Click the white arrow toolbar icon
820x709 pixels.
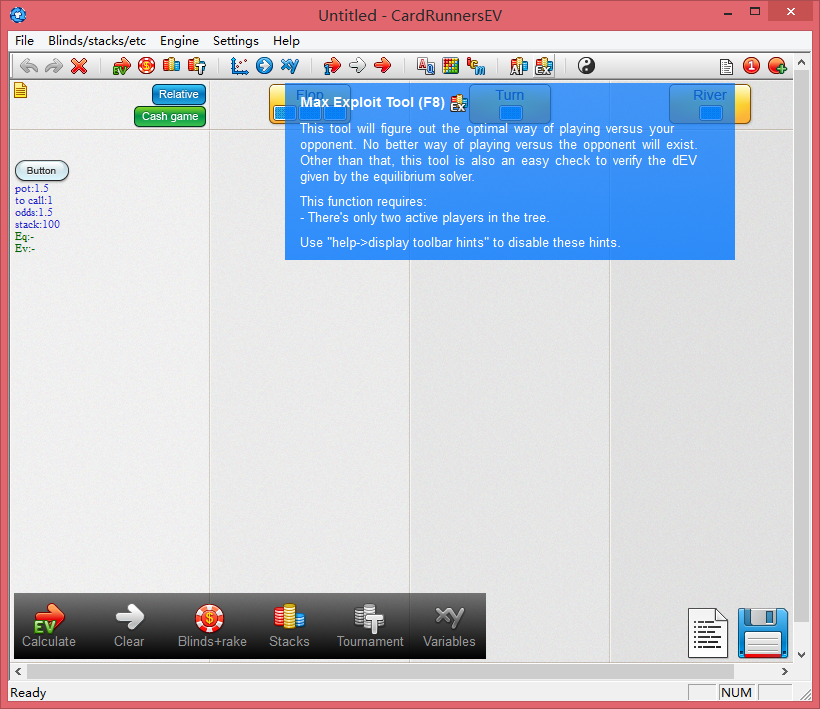click(x=357, y=66)
